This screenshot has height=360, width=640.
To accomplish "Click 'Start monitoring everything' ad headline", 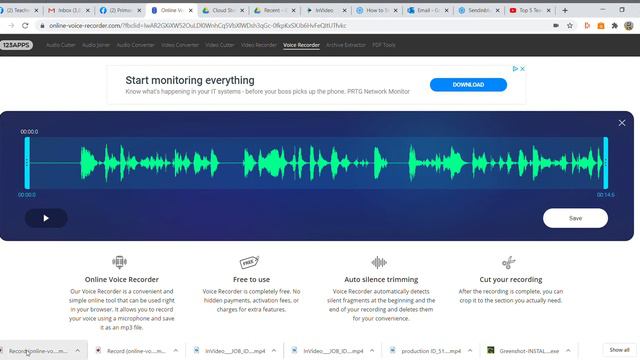I will 190,80.
